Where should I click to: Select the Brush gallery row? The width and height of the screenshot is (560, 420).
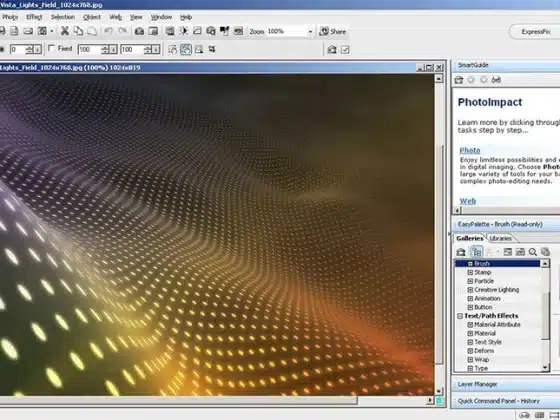498,264
